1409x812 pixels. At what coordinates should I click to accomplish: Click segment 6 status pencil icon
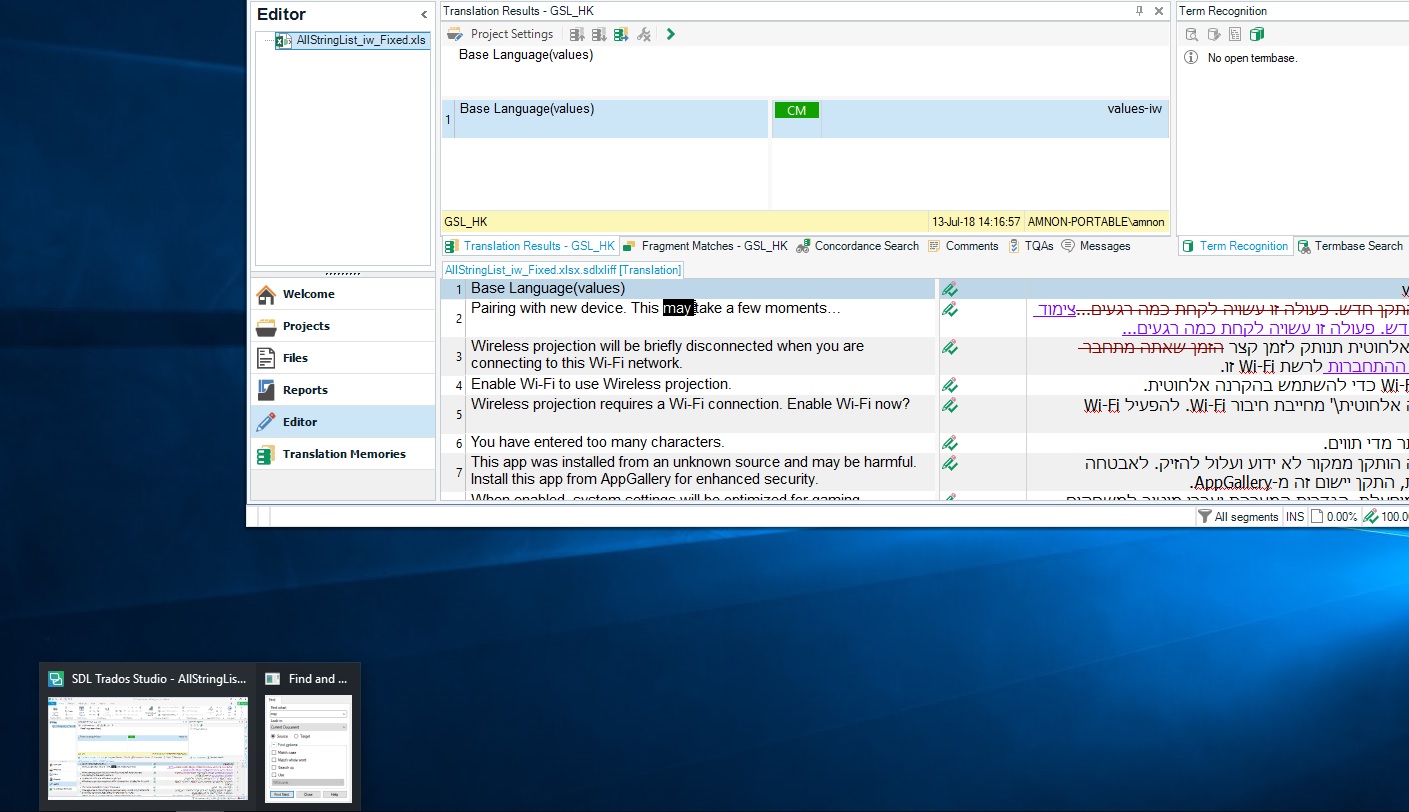tap(950, 443)
